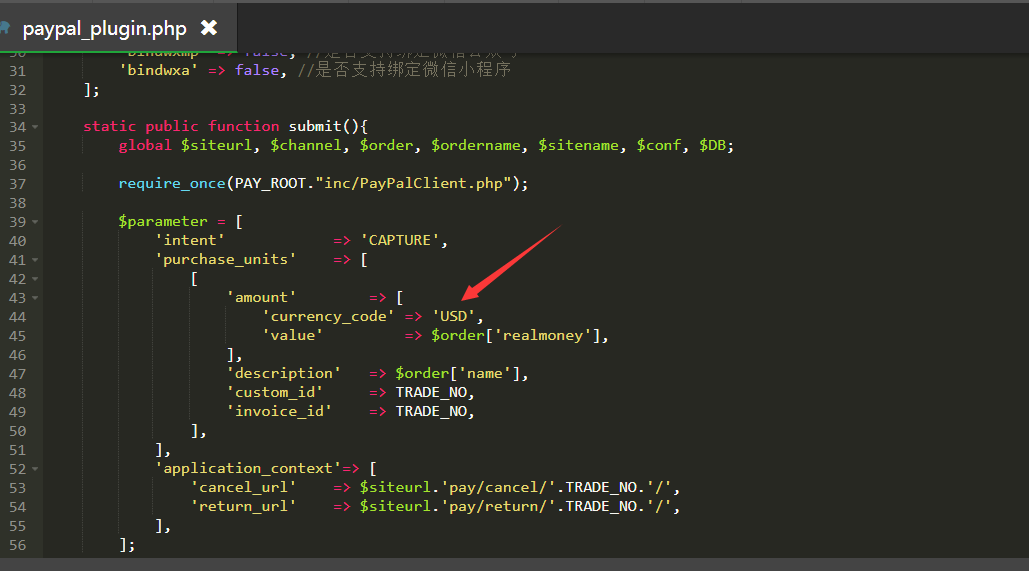Click the 'description' key text
Viewport: 1029px width, 571px height.
click(284, 373)
